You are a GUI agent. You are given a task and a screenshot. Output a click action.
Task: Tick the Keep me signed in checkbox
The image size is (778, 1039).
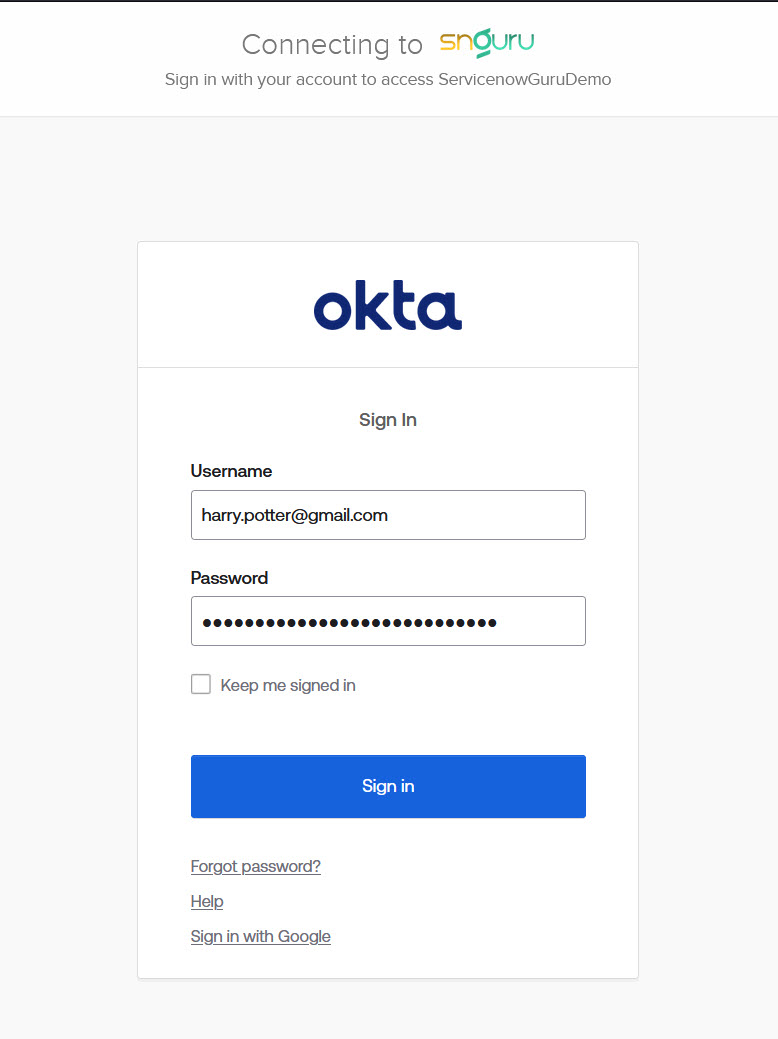(x=201, y=685)
